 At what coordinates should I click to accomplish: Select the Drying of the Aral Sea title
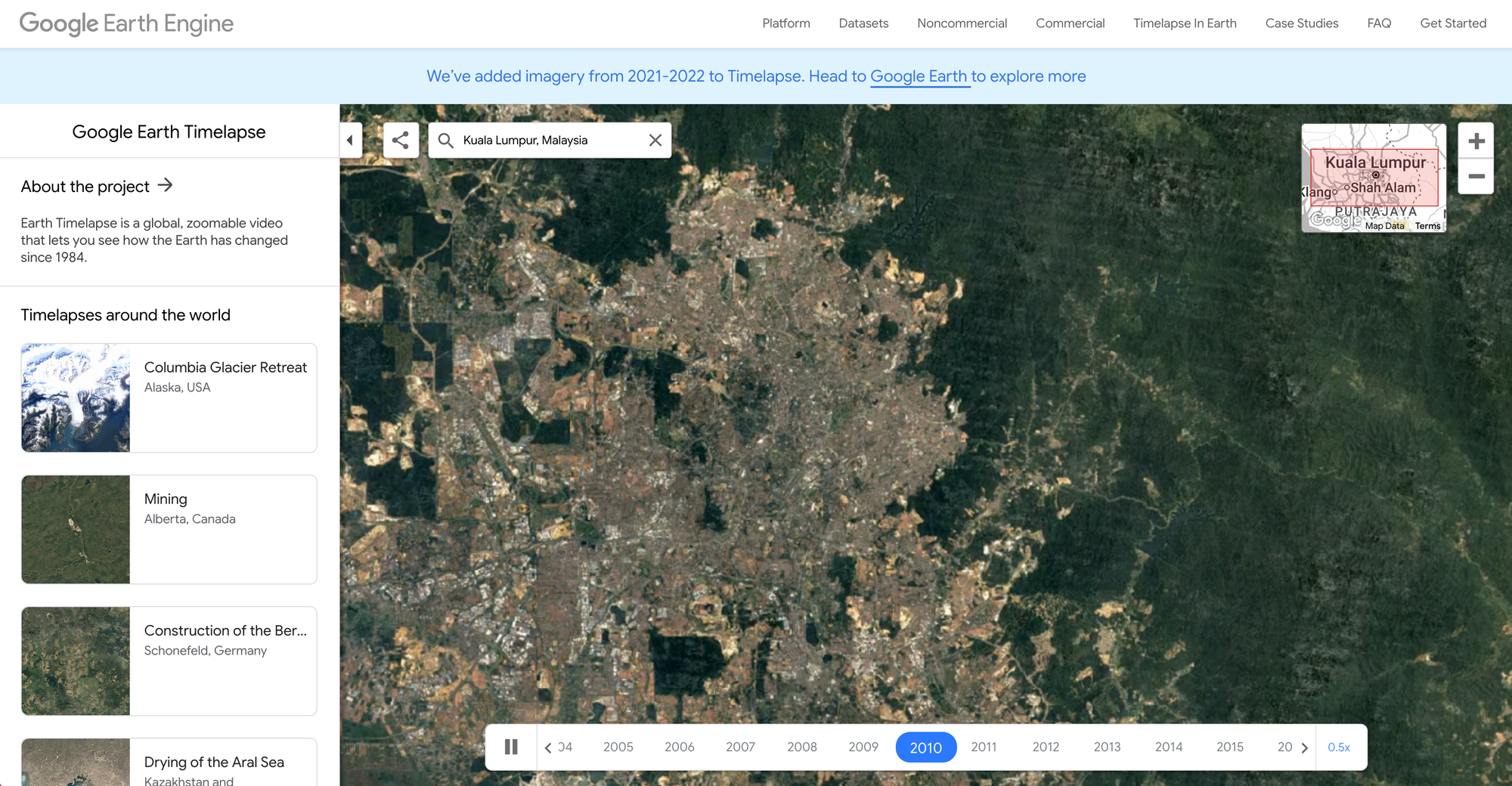coord(214,762)
